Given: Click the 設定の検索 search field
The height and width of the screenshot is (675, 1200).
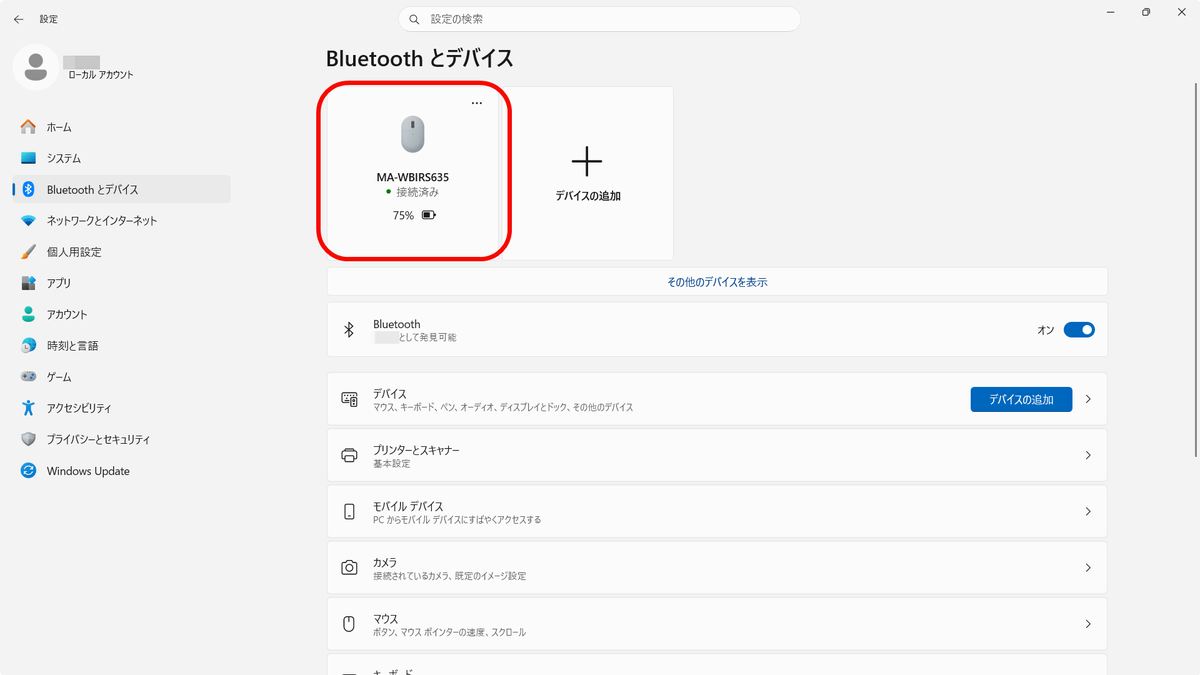Looking at the screenshot, I should [600, 19].
